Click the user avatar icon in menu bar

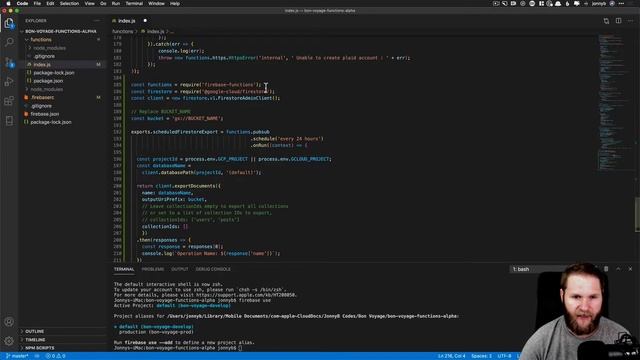pyautogui.click(x=612, y=3)
